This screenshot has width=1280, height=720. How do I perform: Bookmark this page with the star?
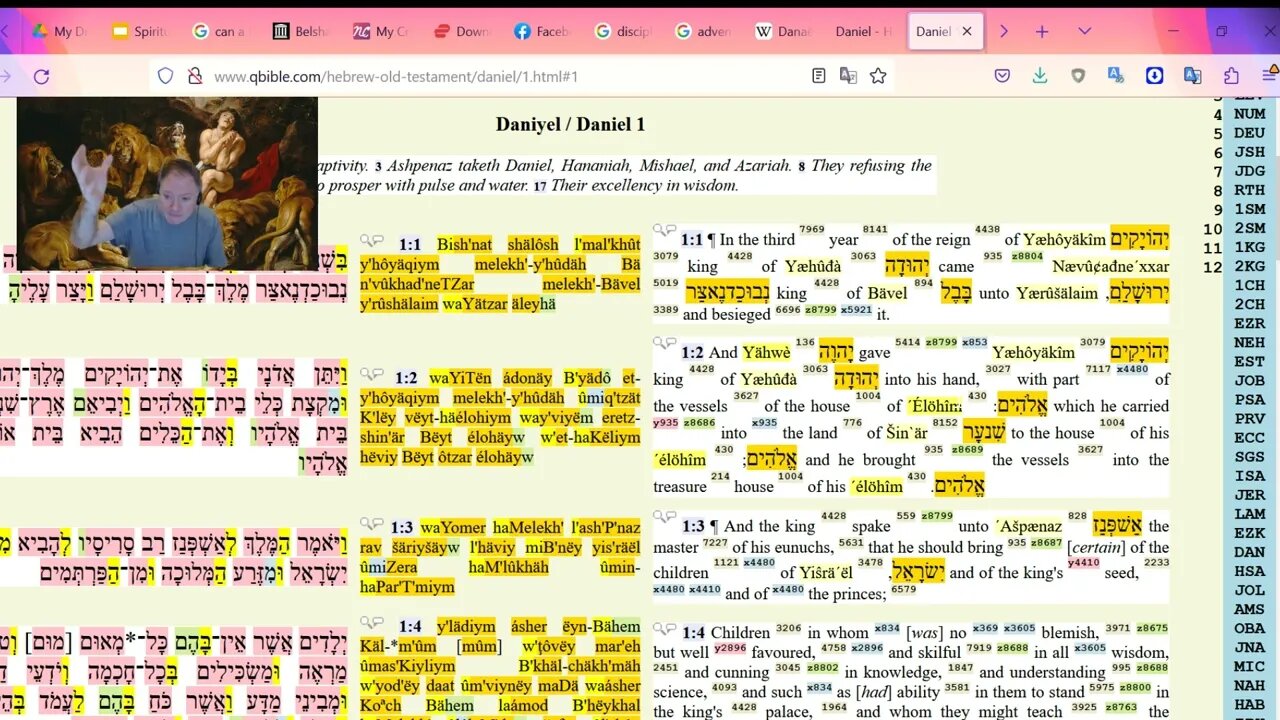(878, 76)
